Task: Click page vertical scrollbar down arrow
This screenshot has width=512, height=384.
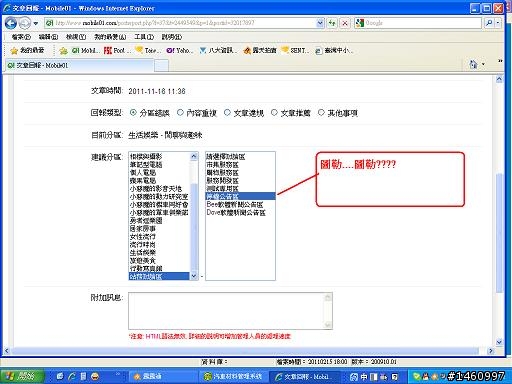Action: pos(499,342)
